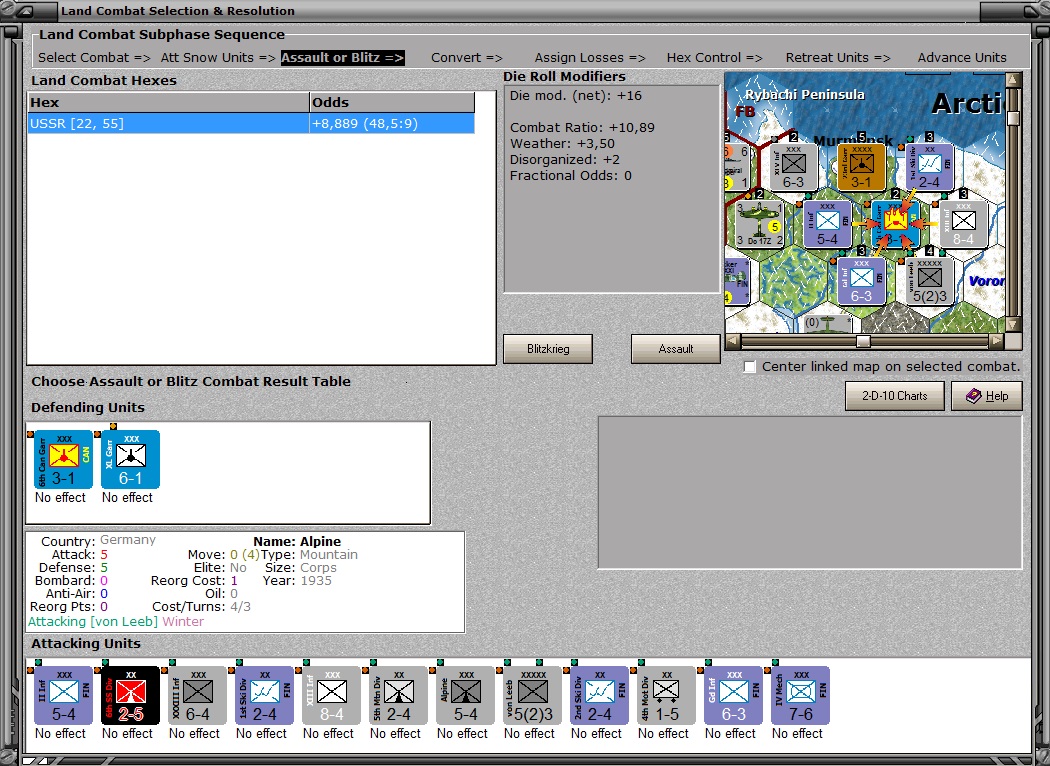Click the Odds column header
The image size is (1050, 766).
pos(392,102)
